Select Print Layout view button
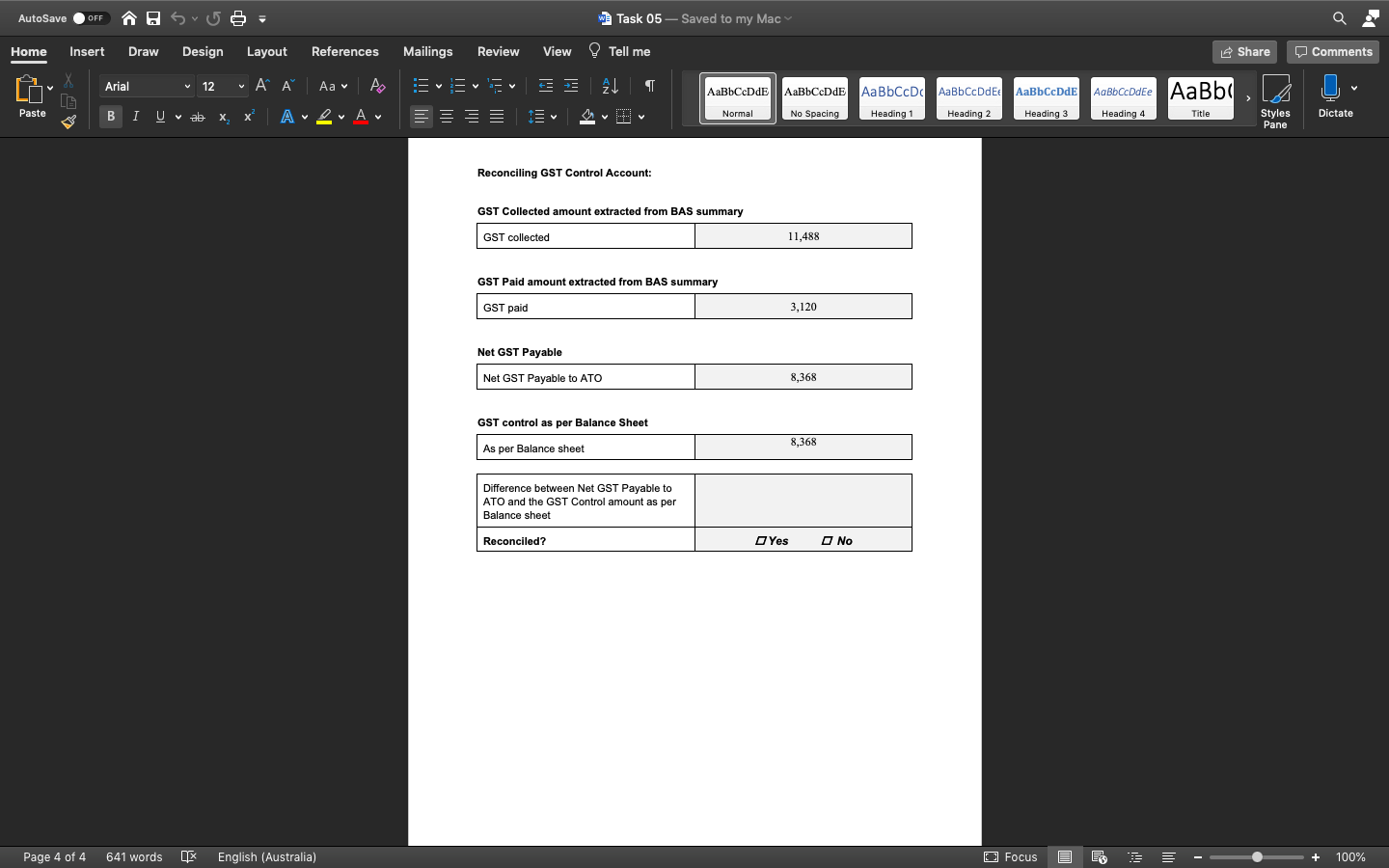The height and width of the screenshot is (868, 1389). [1065, 856]
